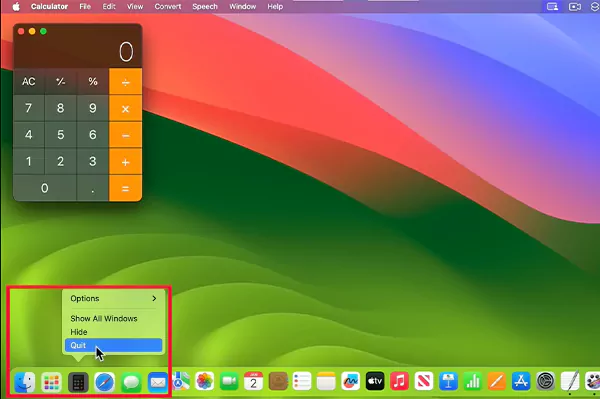The width and height of the screenshot is (600, 399).
Task: Select Hide in the Dock context menu
Action: pos(114,332)
